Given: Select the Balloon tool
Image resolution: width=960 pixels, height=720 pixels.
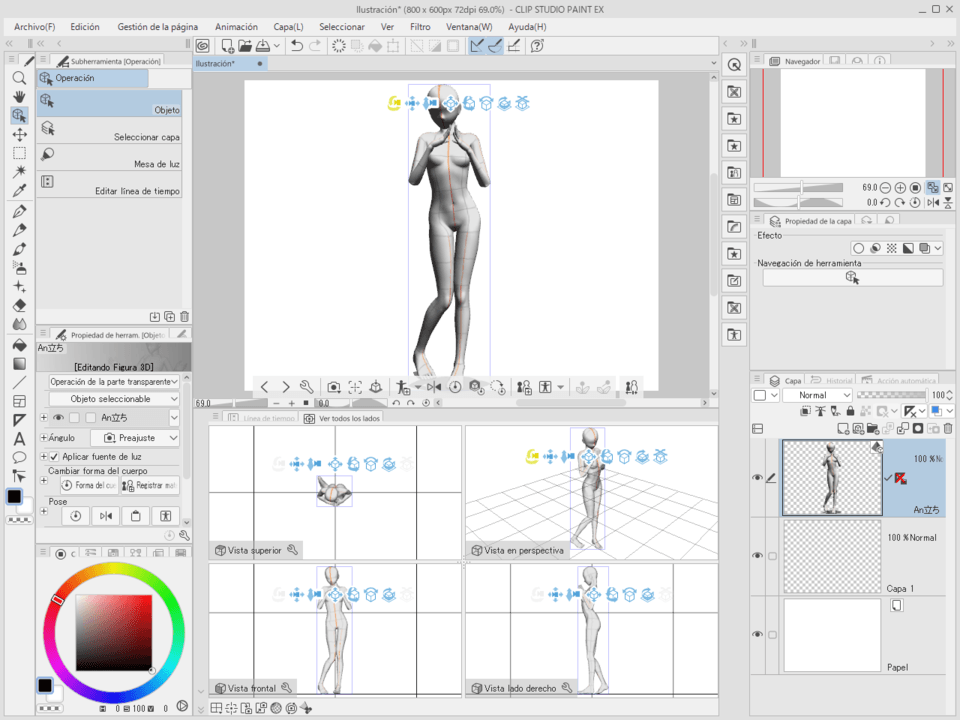Looking at the screenshot, I should 19,457.
